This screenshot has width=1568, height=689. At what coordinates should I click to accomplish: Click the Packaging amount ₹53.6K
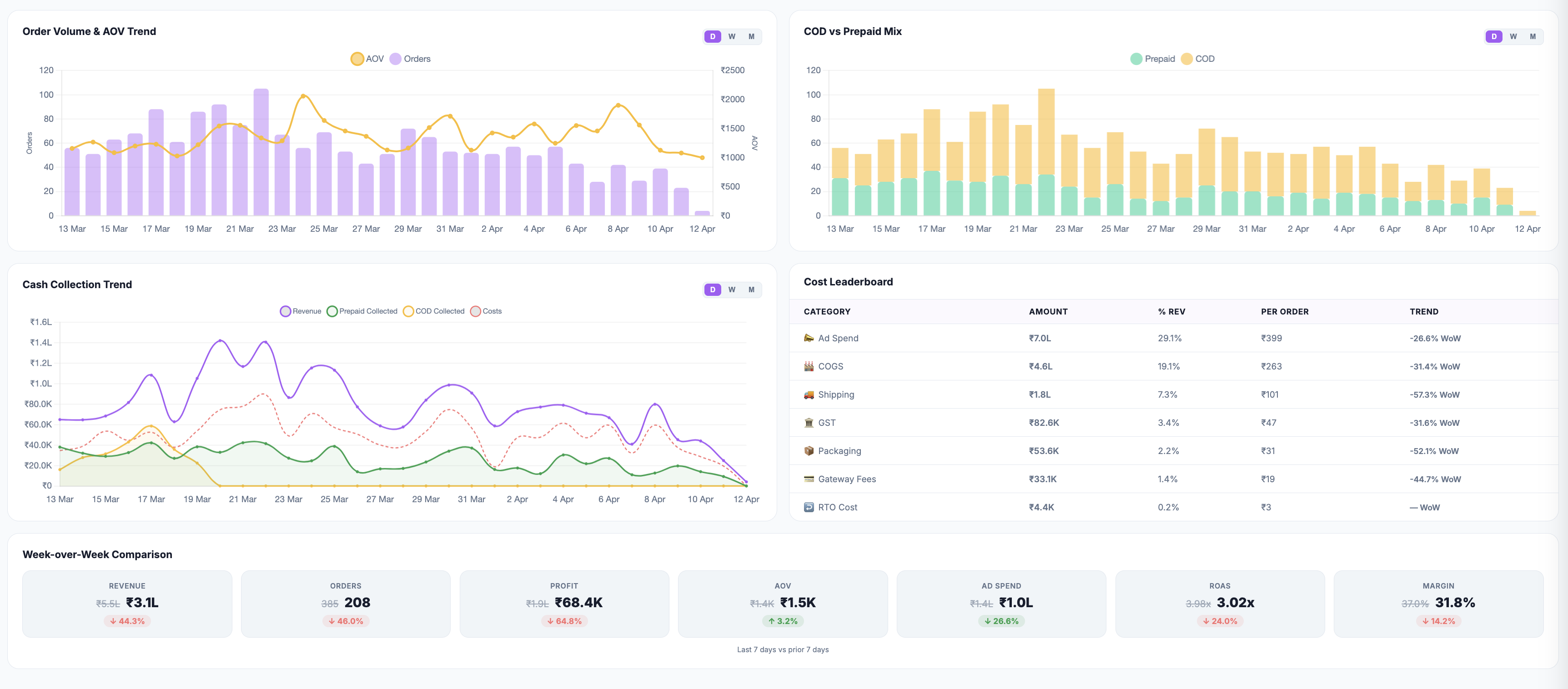[x=1044, y=451]
